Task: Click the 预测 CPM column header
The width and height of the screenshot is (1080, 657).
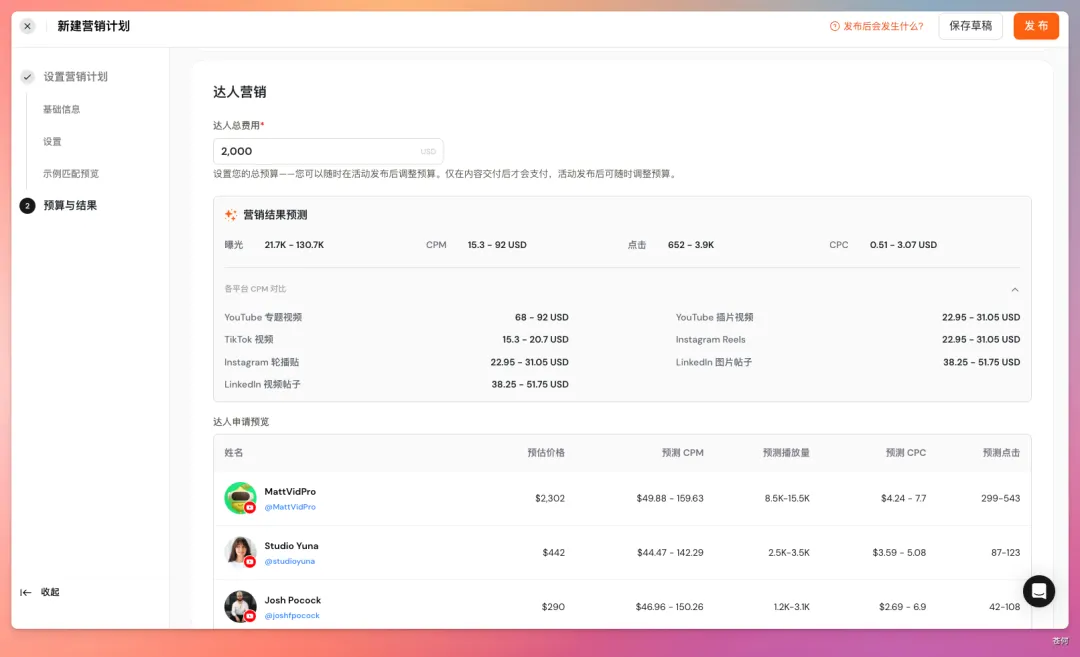Action: [683, 452]
